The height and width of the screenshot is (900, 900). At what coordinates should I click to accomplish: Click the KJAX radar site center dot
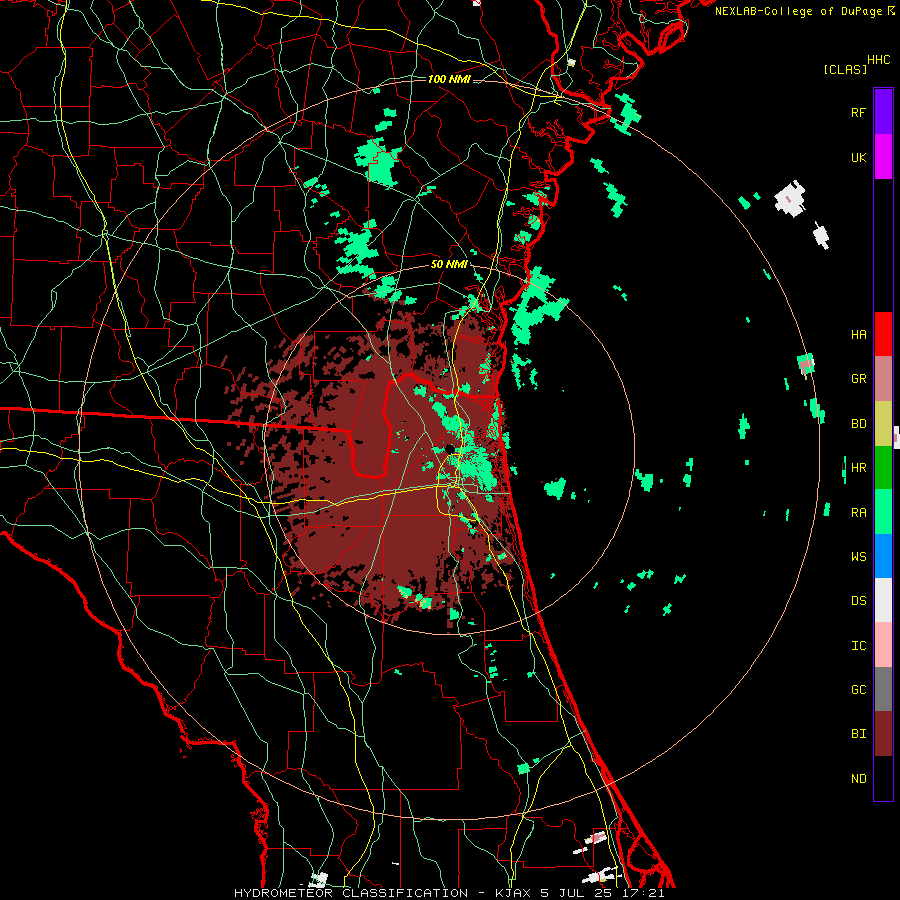pyautogui.click(x=450, y=448)
